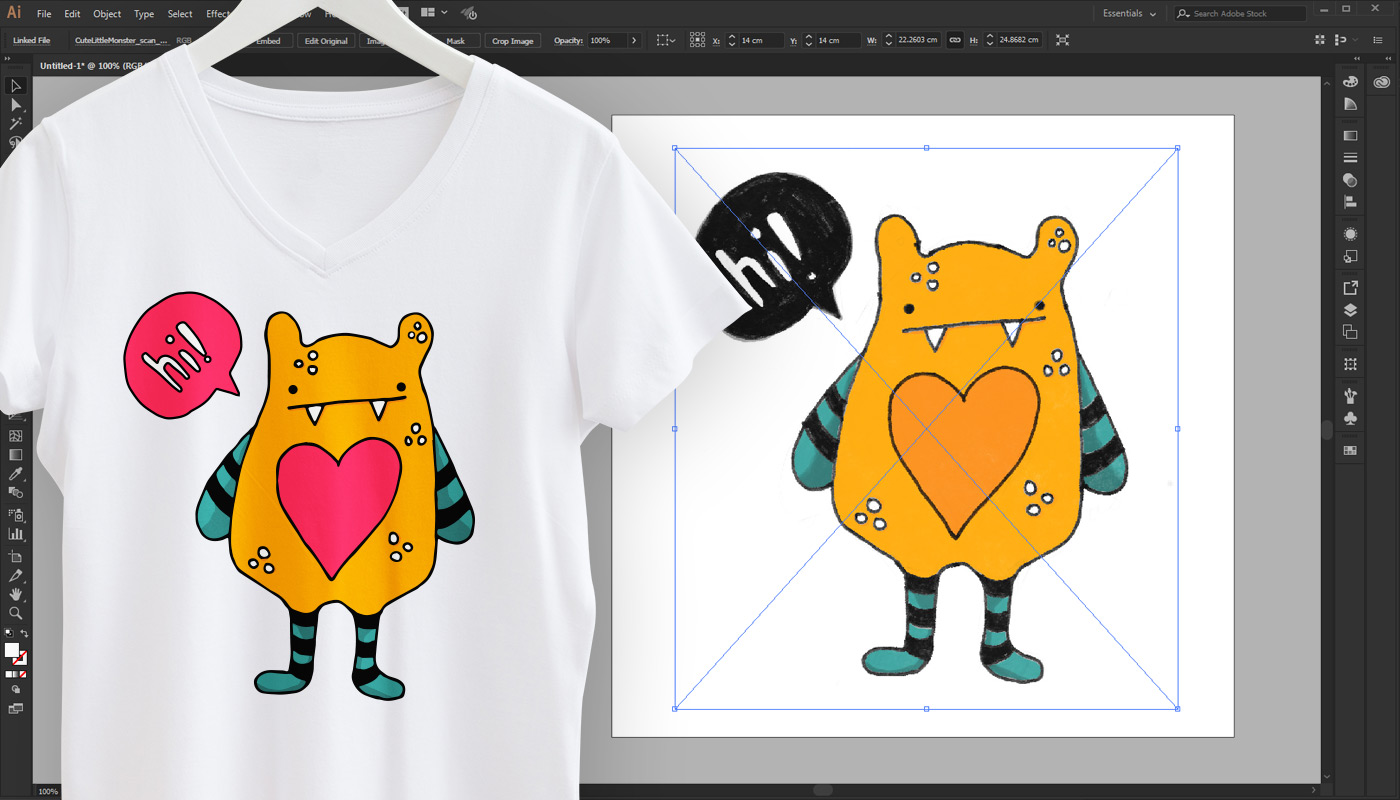Select the Mesh tool
Screen dimensions: 1400x800
pyautogui.click(x=16, y=436)
